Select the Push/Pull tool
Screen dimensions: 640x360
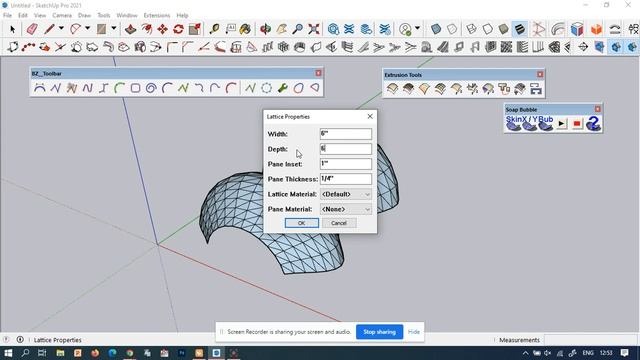[x=131, y=29]
